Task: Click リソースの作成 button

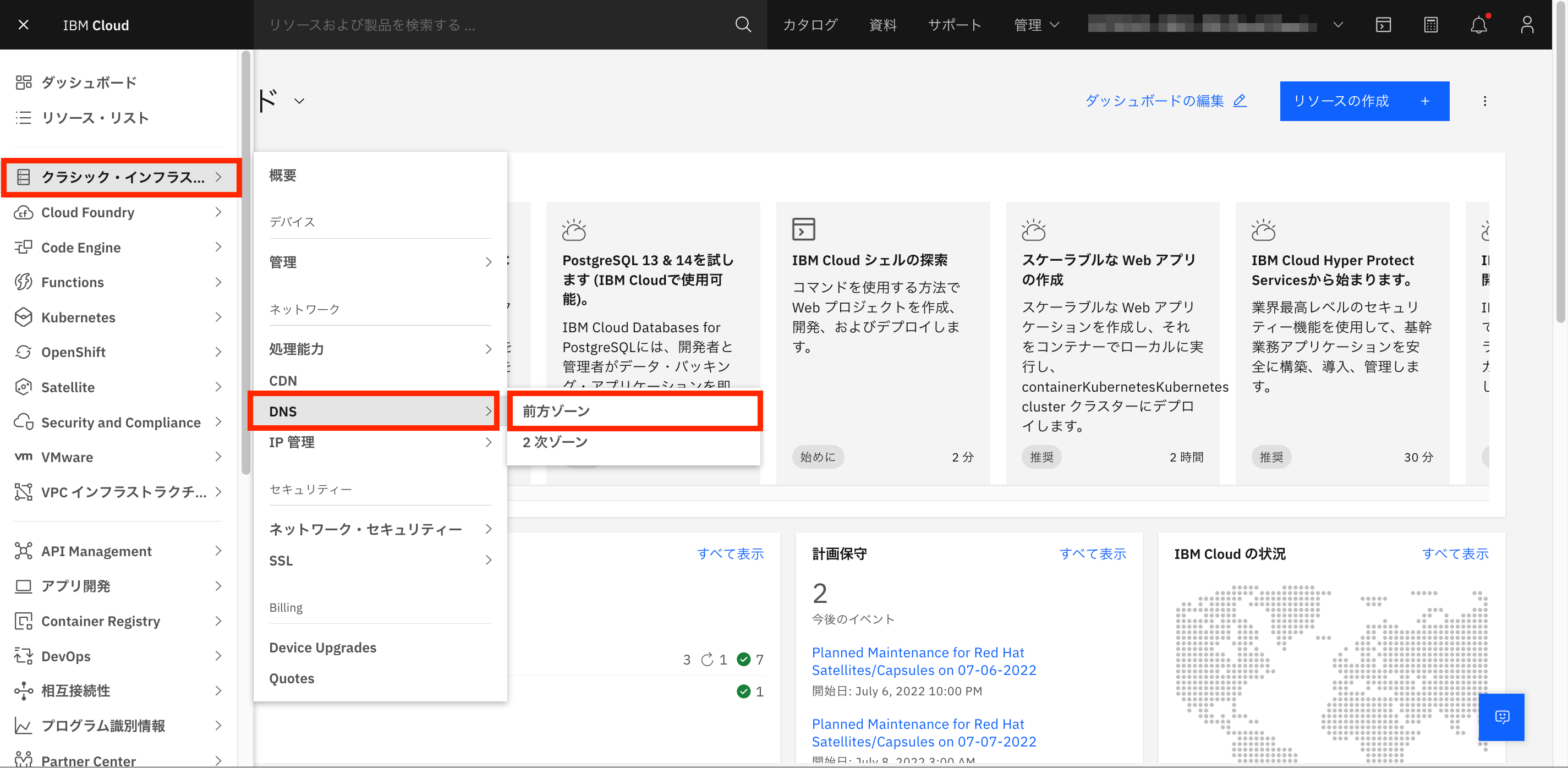Action: click(1363, 101)
